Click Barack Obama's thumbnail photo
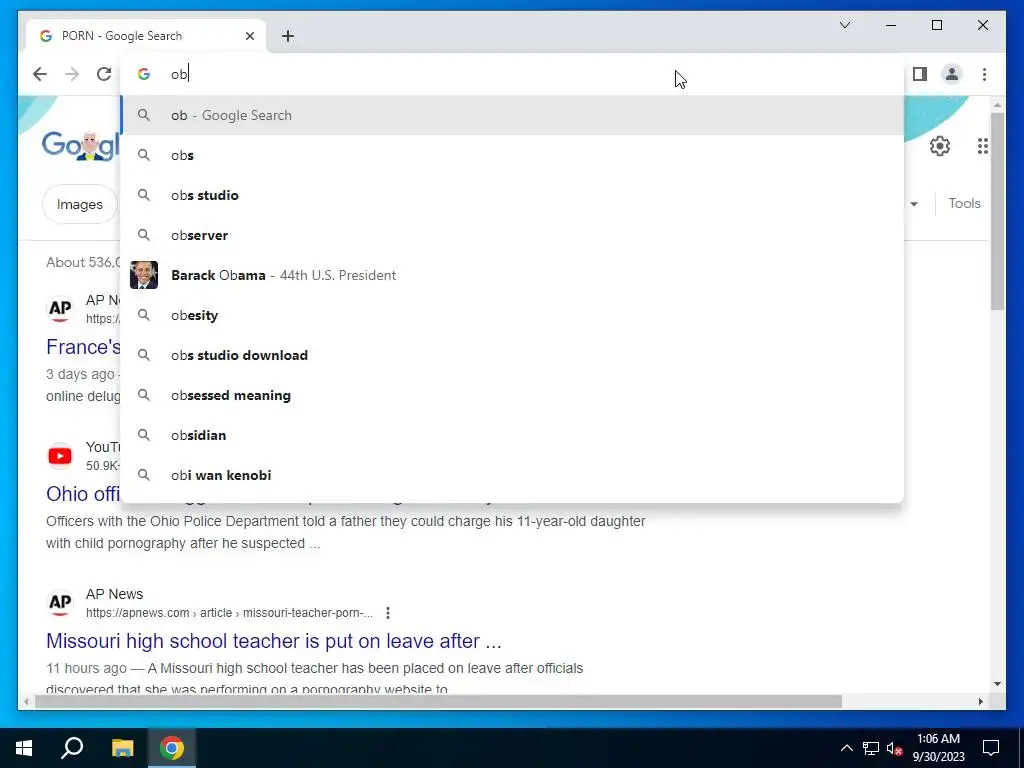 coord(144,275)
